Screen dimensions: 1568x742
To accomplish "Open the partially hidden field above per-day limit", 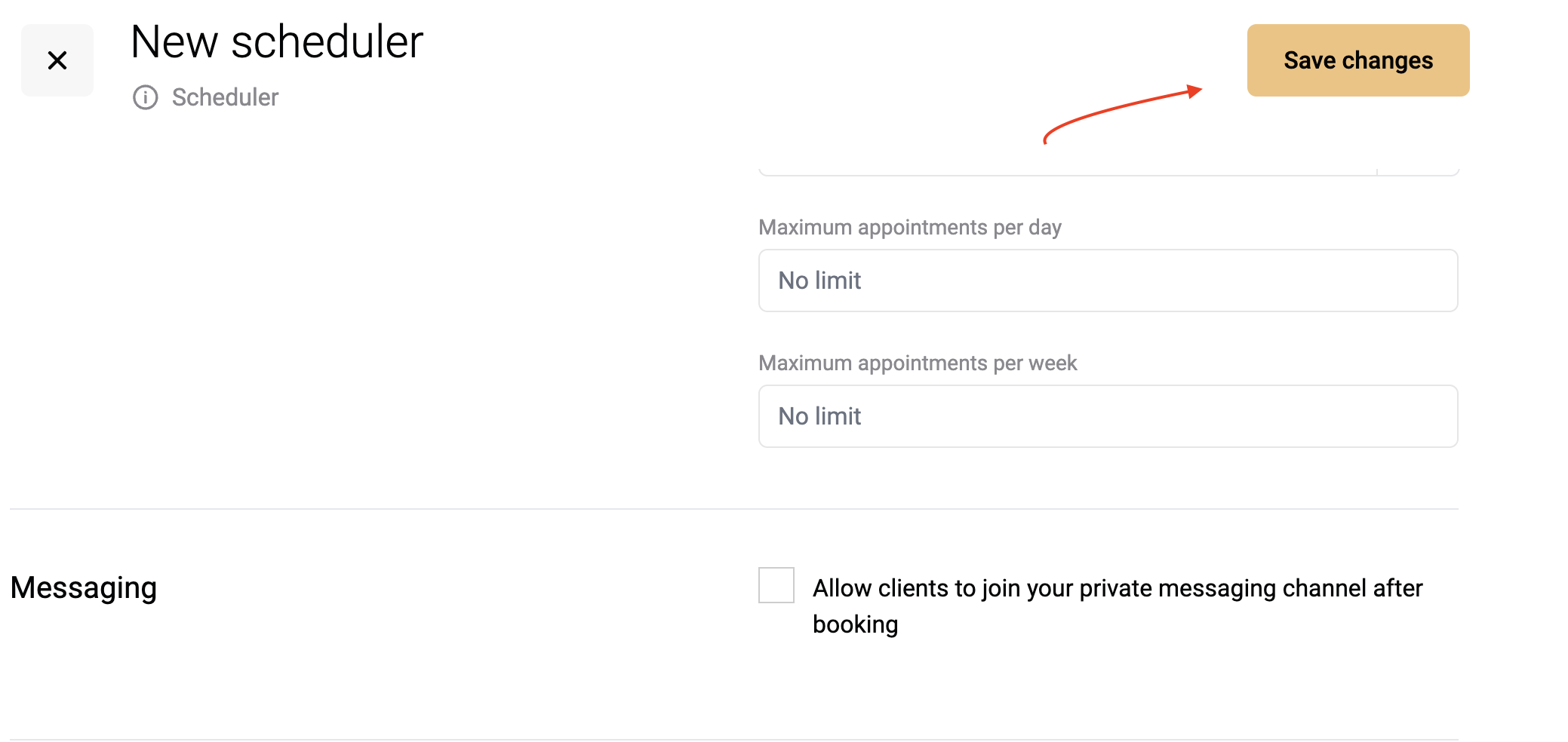I will coord(1068,170).
